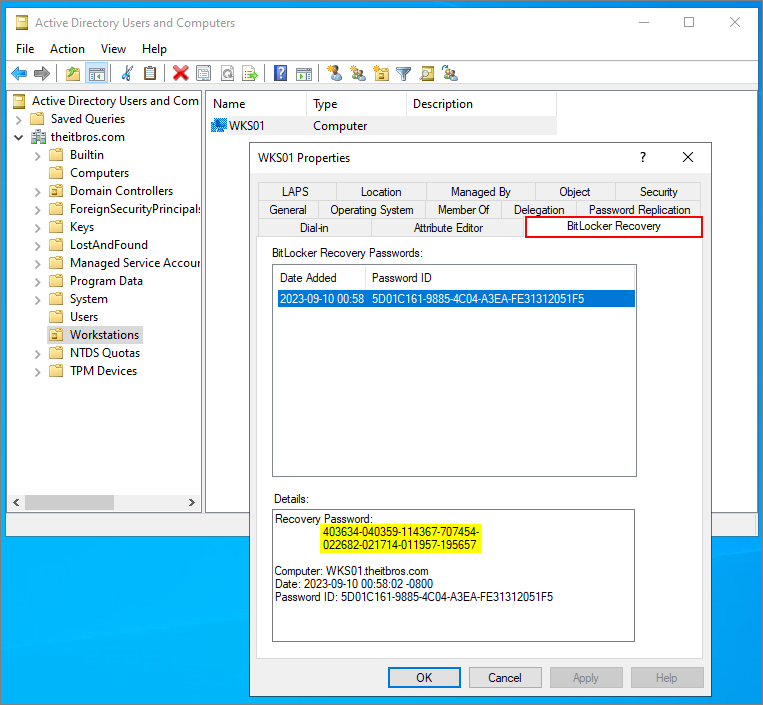Toggle Show/Hide Console Tree icon
The width and height of the screenshot is (763, 705).
(96, 73)
